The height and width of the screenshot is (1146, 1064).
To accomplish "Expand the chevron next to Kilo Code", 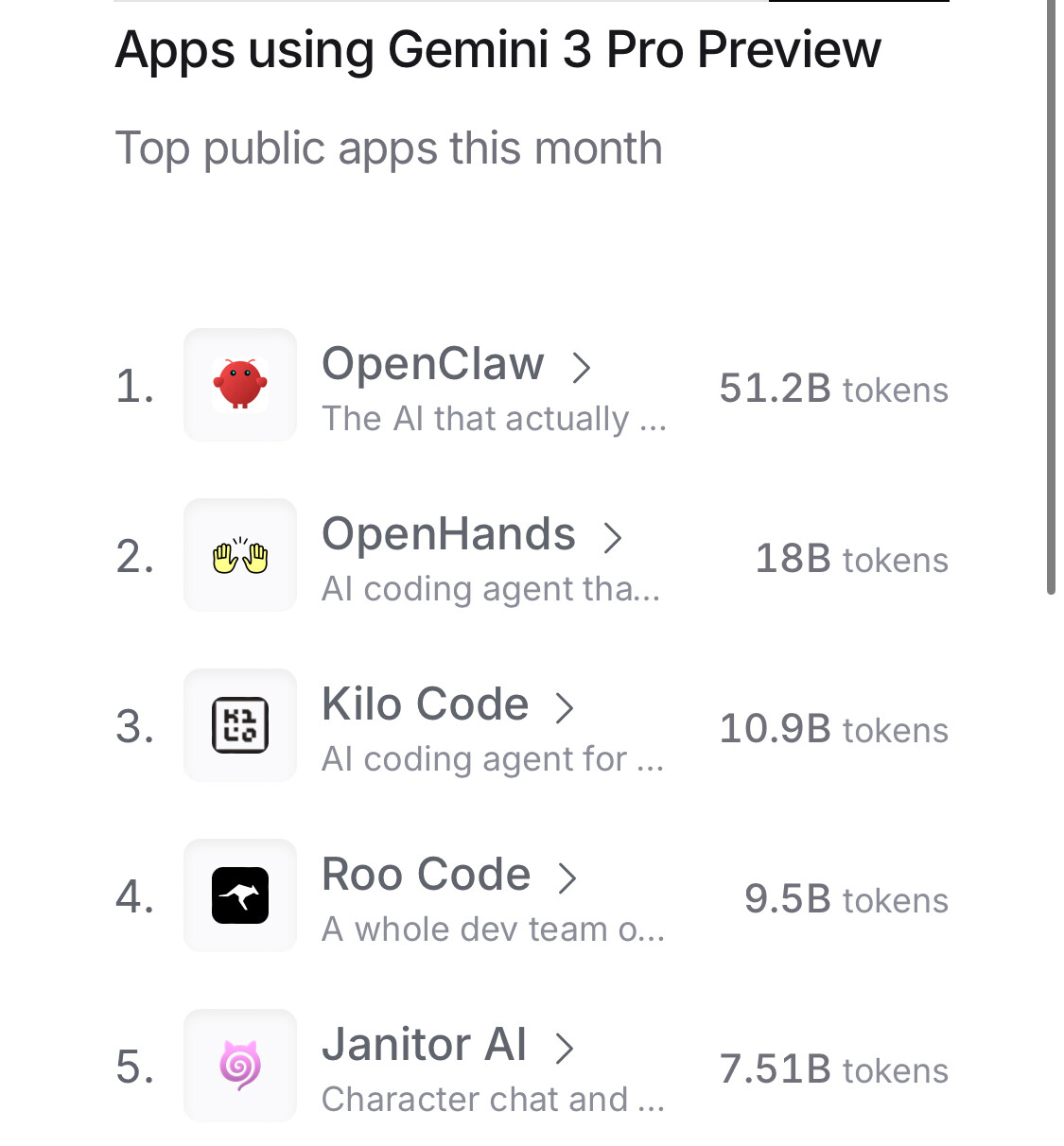I will (x=565, y=707).
